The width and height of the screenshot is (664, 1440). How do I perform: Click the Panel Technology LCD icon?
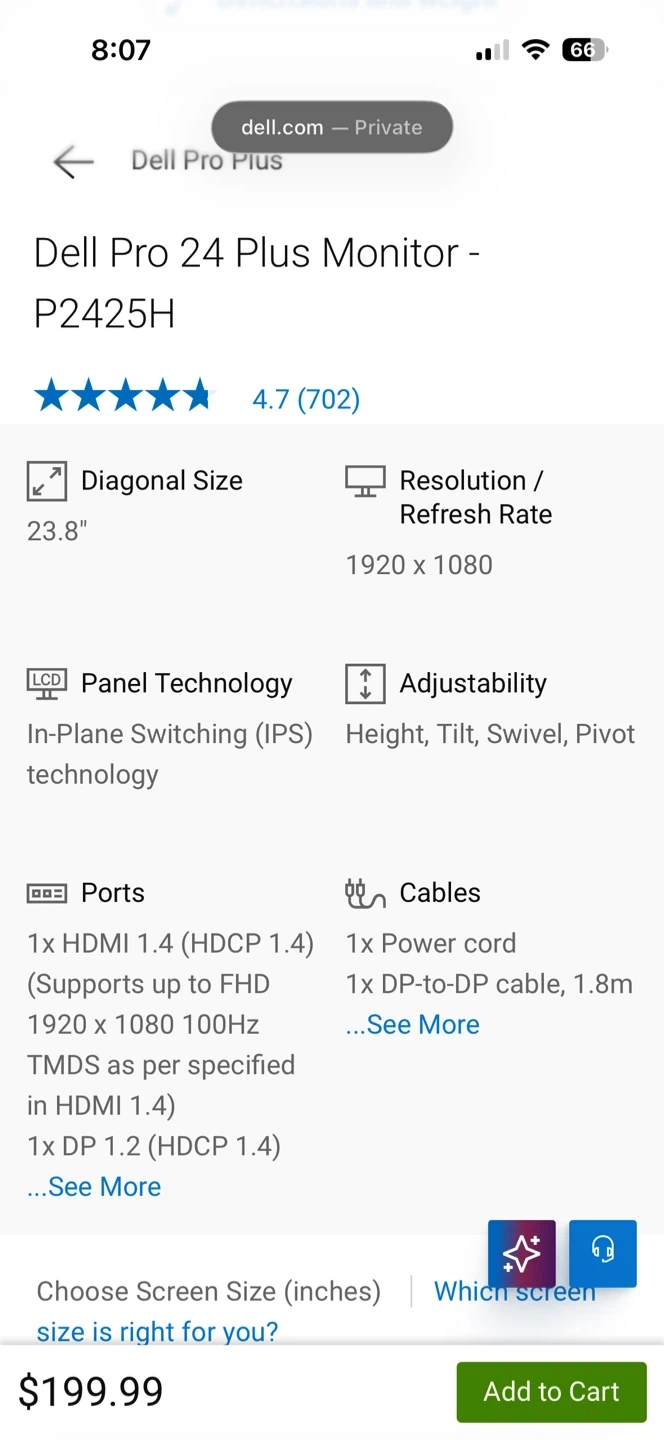(46, 683)
